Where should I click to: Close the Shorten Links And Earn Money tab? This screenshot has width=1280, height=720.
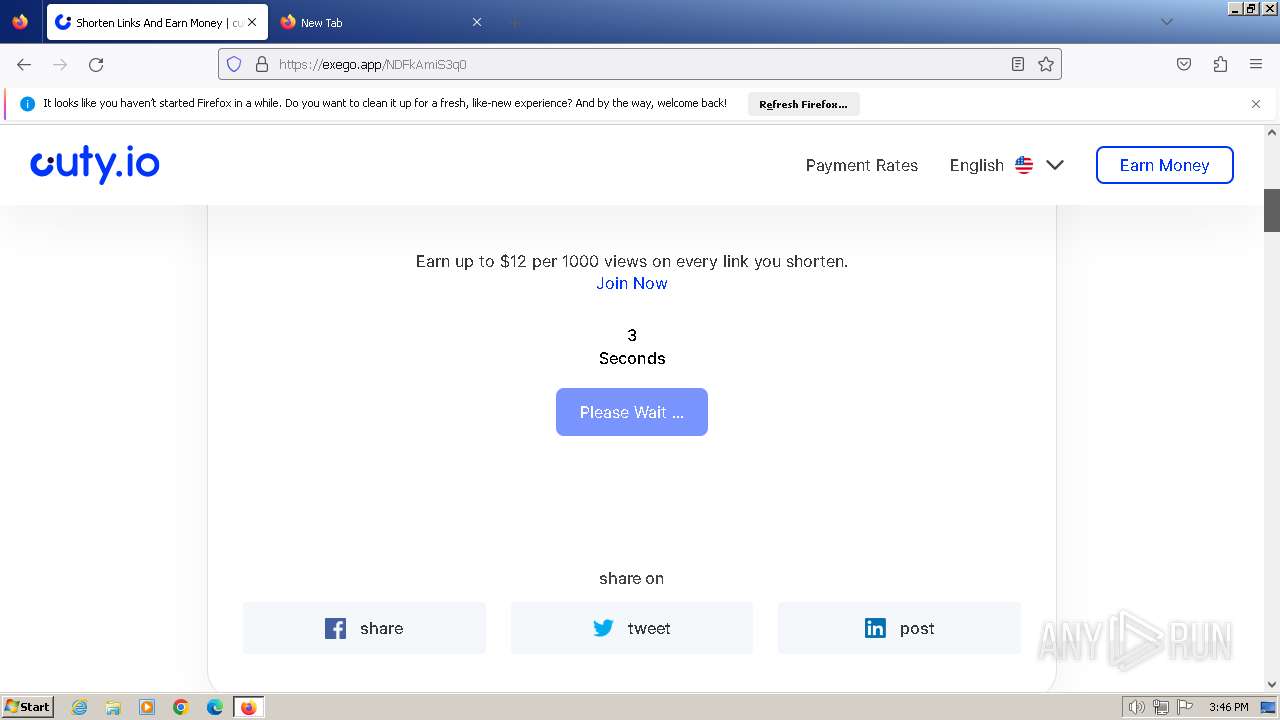pos(252,22)
